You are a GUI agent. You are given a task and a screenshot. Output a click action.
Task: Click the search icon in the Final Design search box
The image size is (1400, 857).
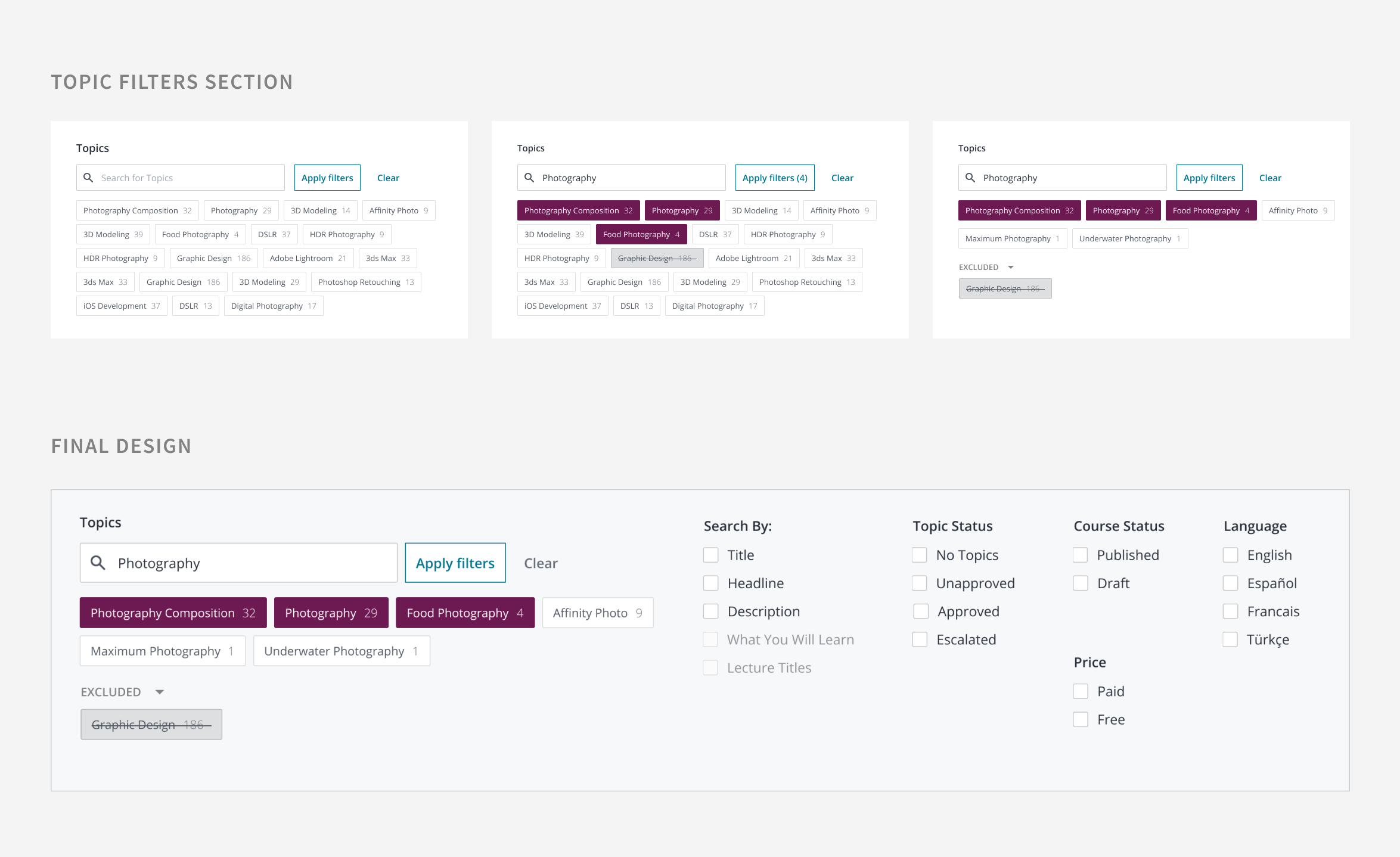pos(98,563)
